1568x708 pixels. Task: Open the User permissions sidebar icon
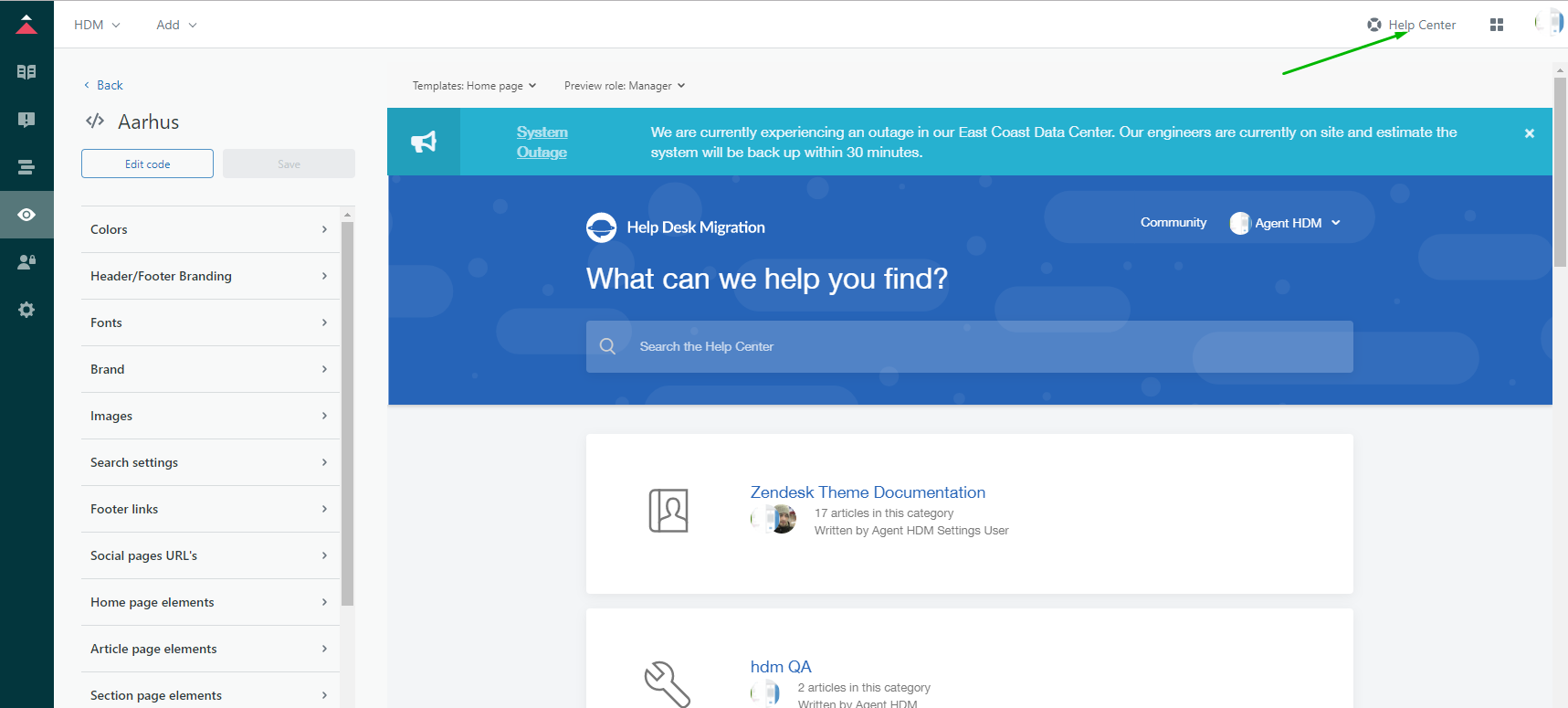click(26, 262)
